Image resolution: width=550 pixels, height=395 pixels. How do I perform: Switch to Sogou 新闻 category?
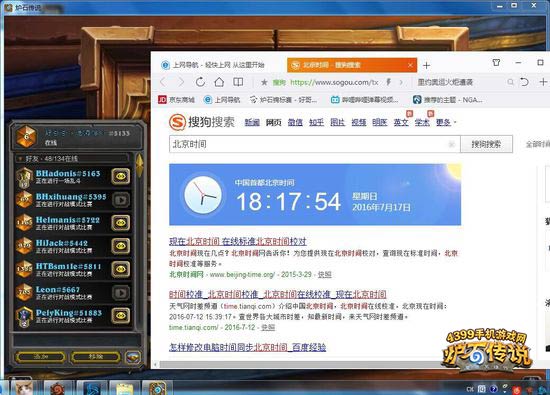point(252,122)
